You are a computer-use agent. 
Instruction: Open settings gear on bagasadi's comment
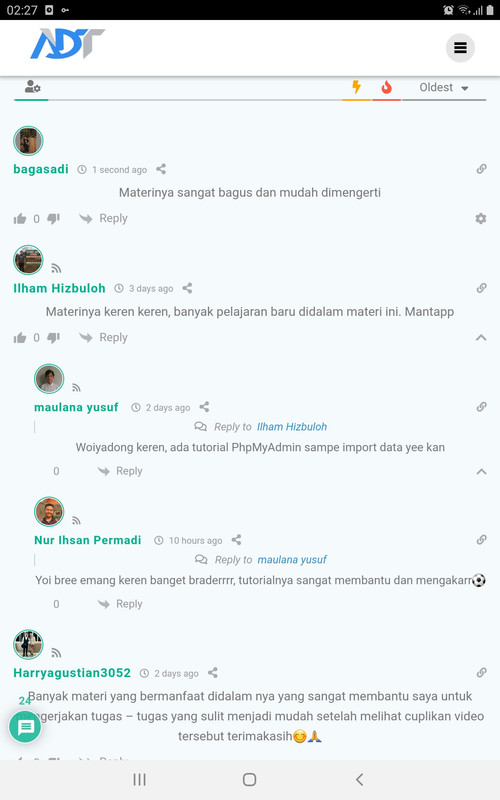(481, 218)
